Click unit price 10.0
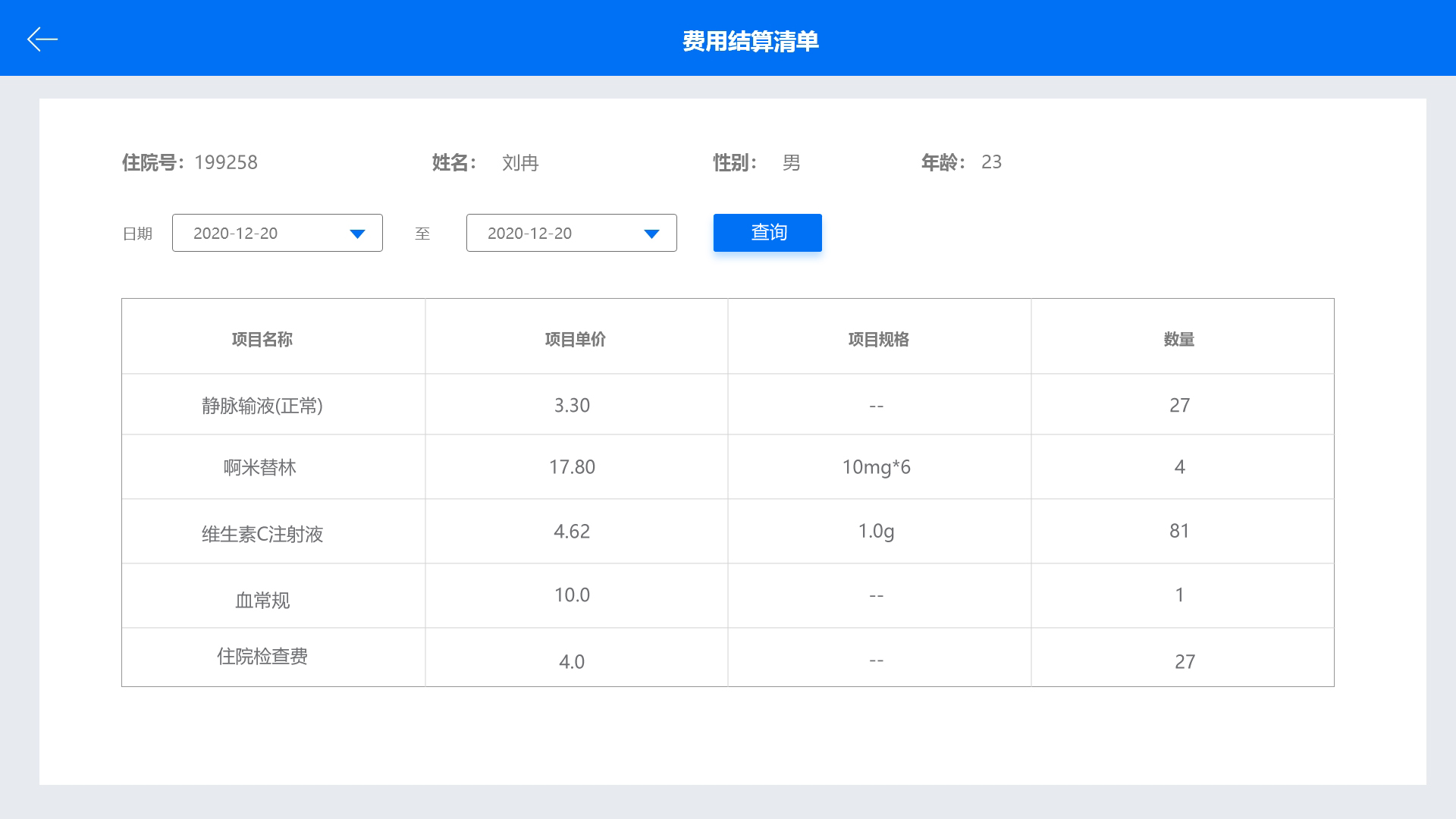This screenshot has height=819, width=1456. [572, 595]
